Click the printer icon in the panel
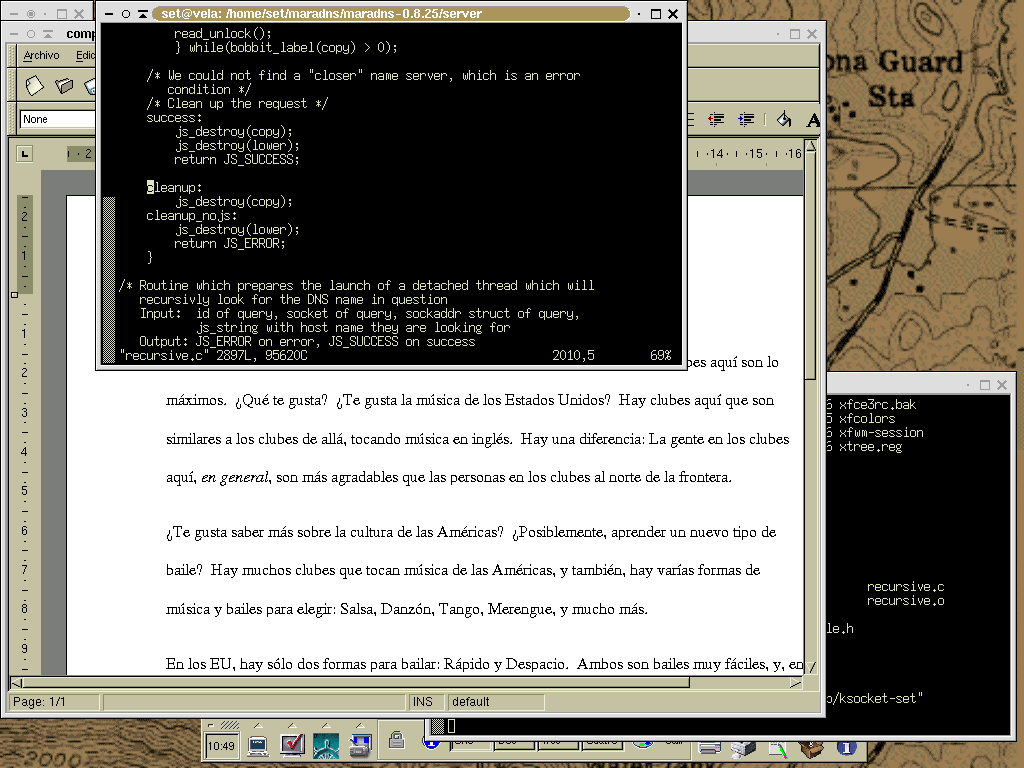 point(709,748)
